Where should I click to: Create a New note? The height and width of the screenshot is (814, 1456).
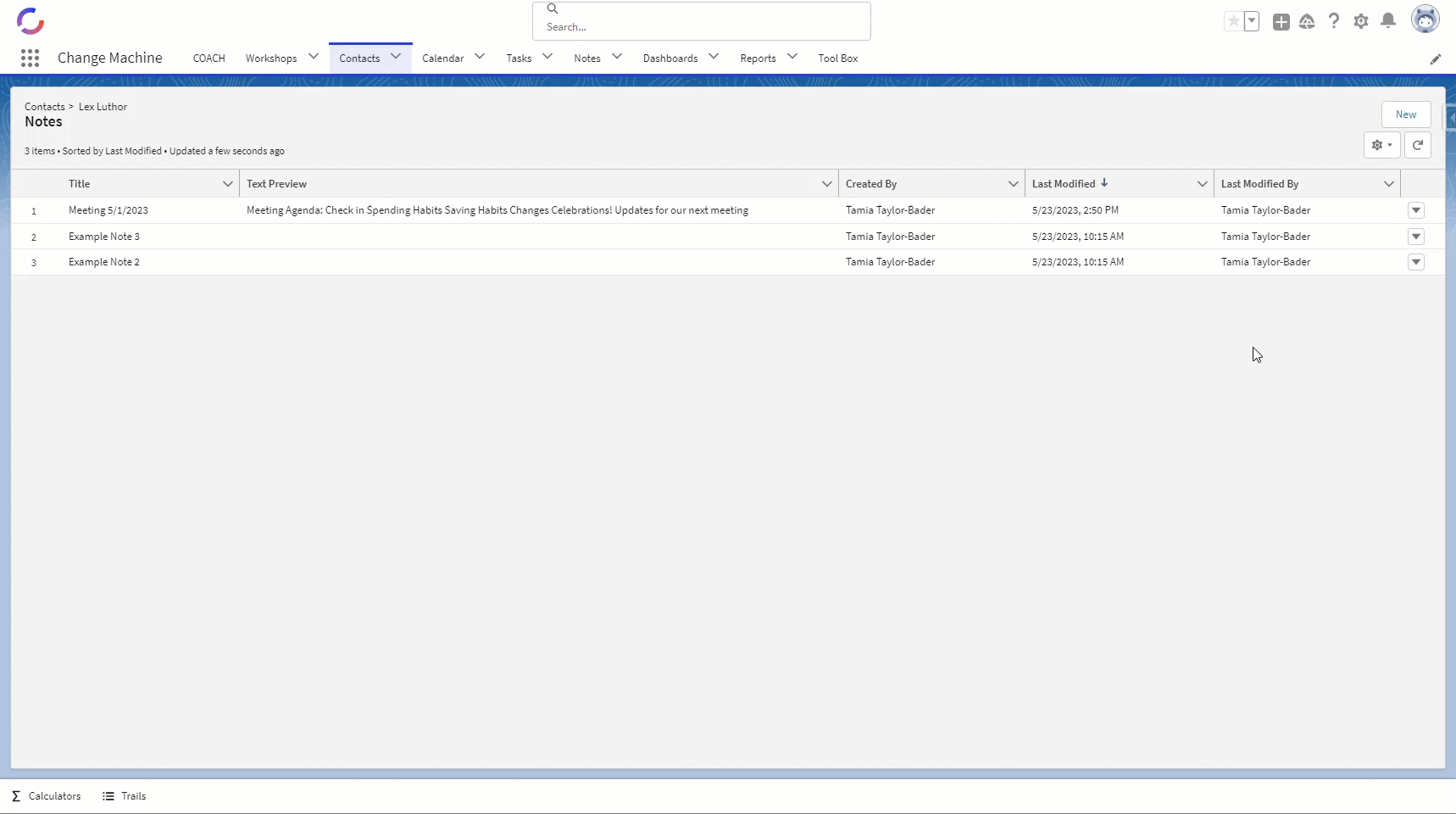(1406, 114)
